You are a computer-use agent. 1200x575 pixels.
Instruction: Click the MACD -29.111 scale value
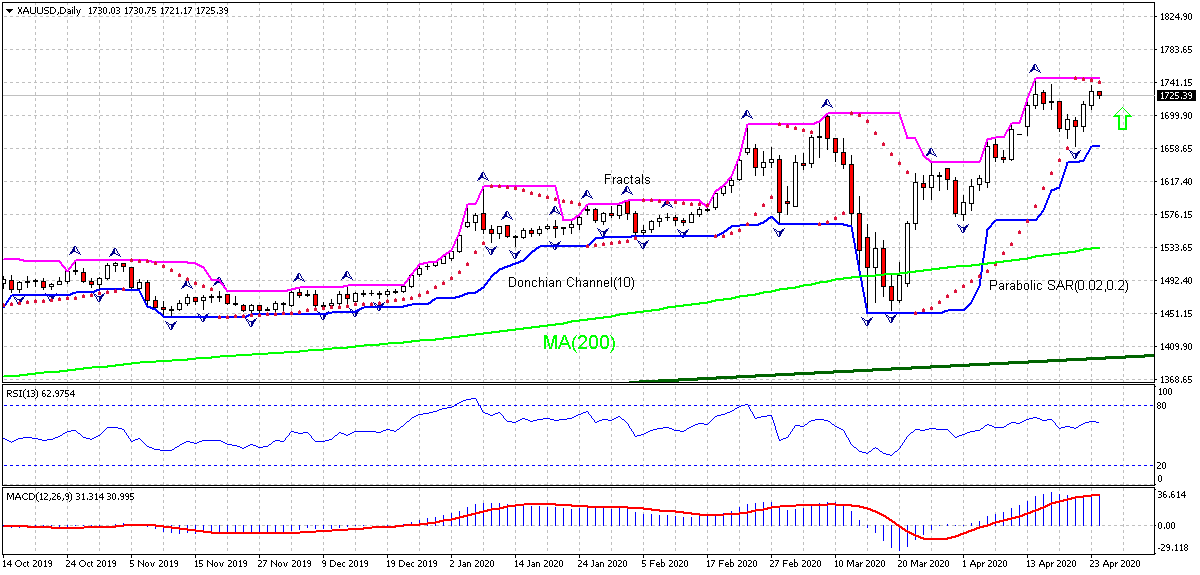[1171, 548]
